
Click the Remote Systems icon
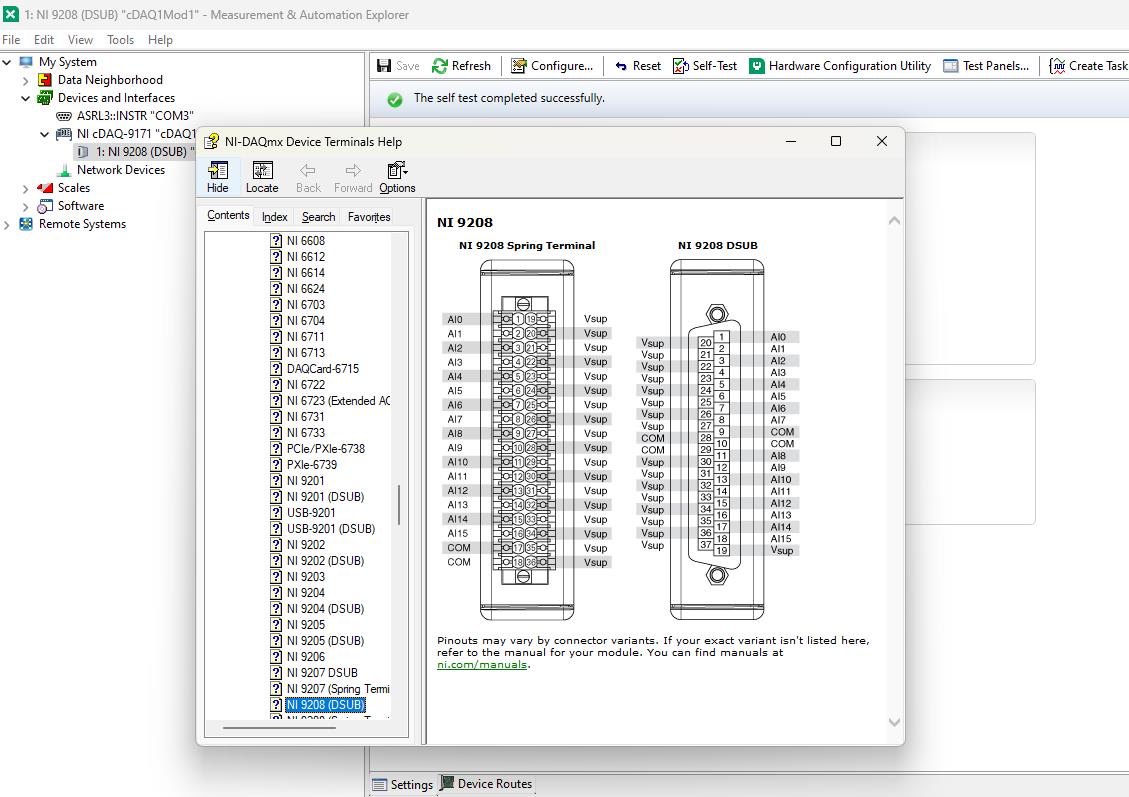(26, 224)
